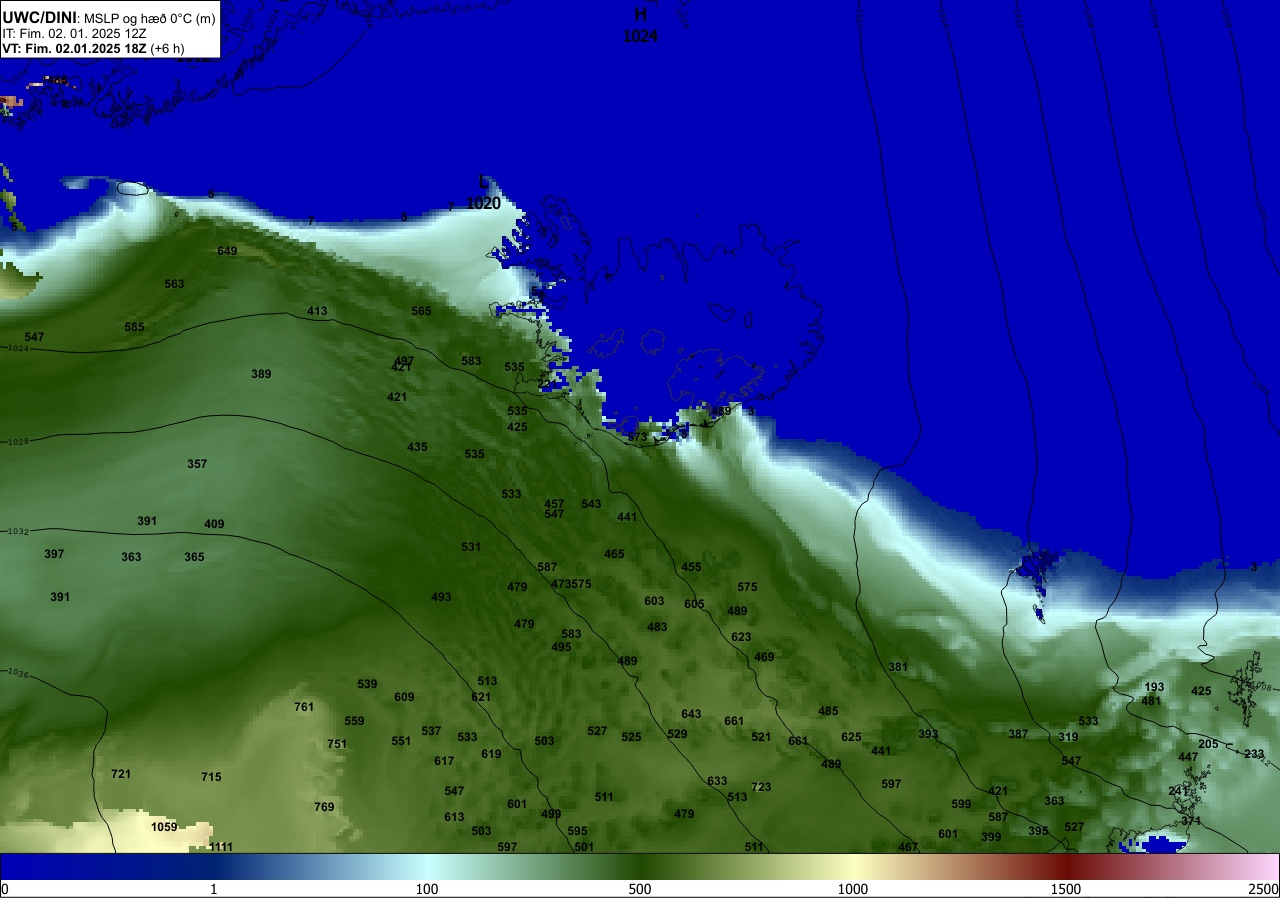This screenshot has height=898, width=1280.
Task: Click the 1036 isobar label at left edge
Action: point(17,674)
